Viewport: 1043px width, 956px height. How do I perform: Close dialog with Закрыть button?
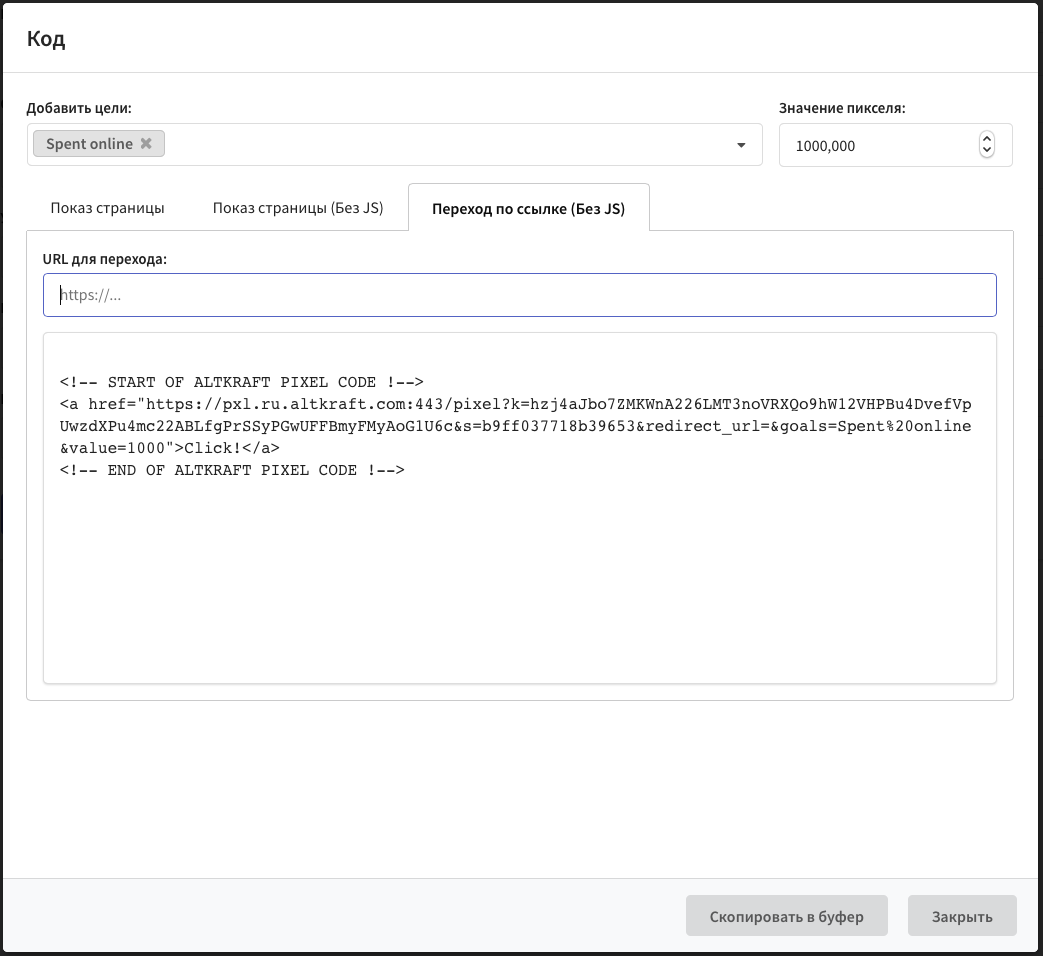[x=962, y=916]
